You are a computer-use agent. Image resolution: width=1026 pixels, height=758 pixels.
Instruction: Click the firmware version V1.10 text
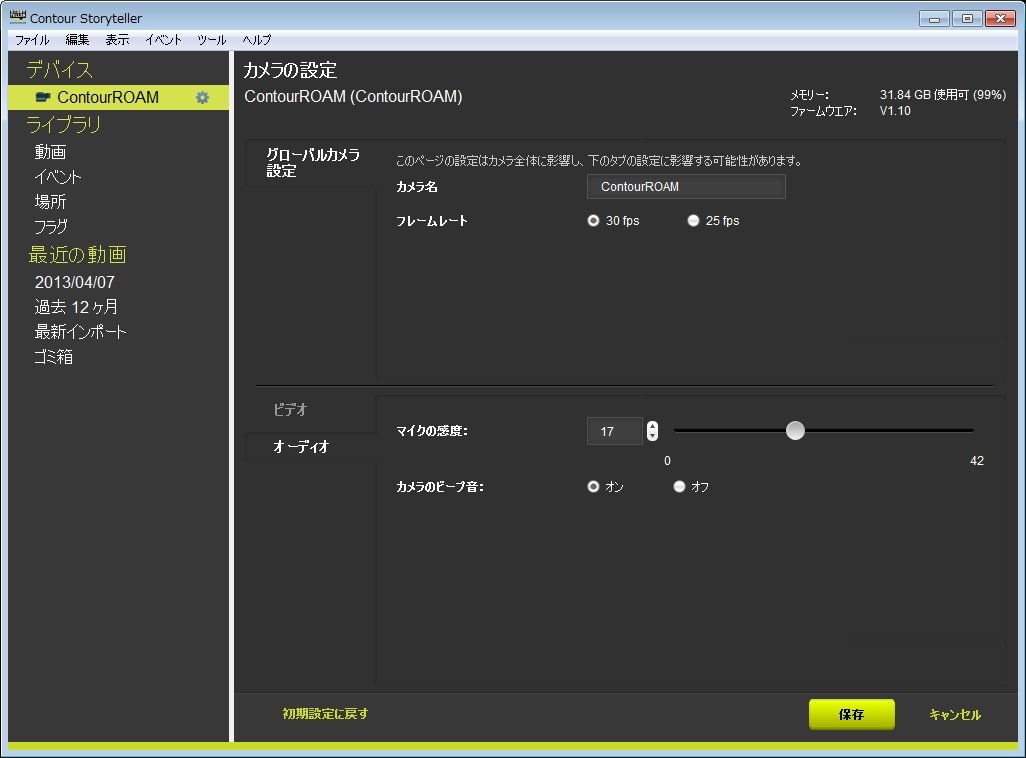[x=895, y=111]
